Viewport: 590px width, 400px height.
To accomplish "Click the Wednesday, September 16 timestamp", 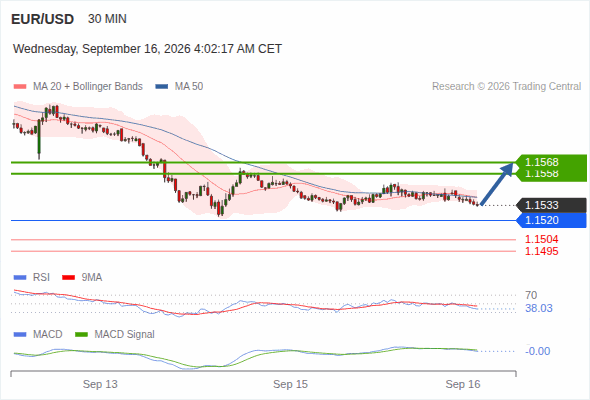I will pyautogui.click(x=147, y=49).
